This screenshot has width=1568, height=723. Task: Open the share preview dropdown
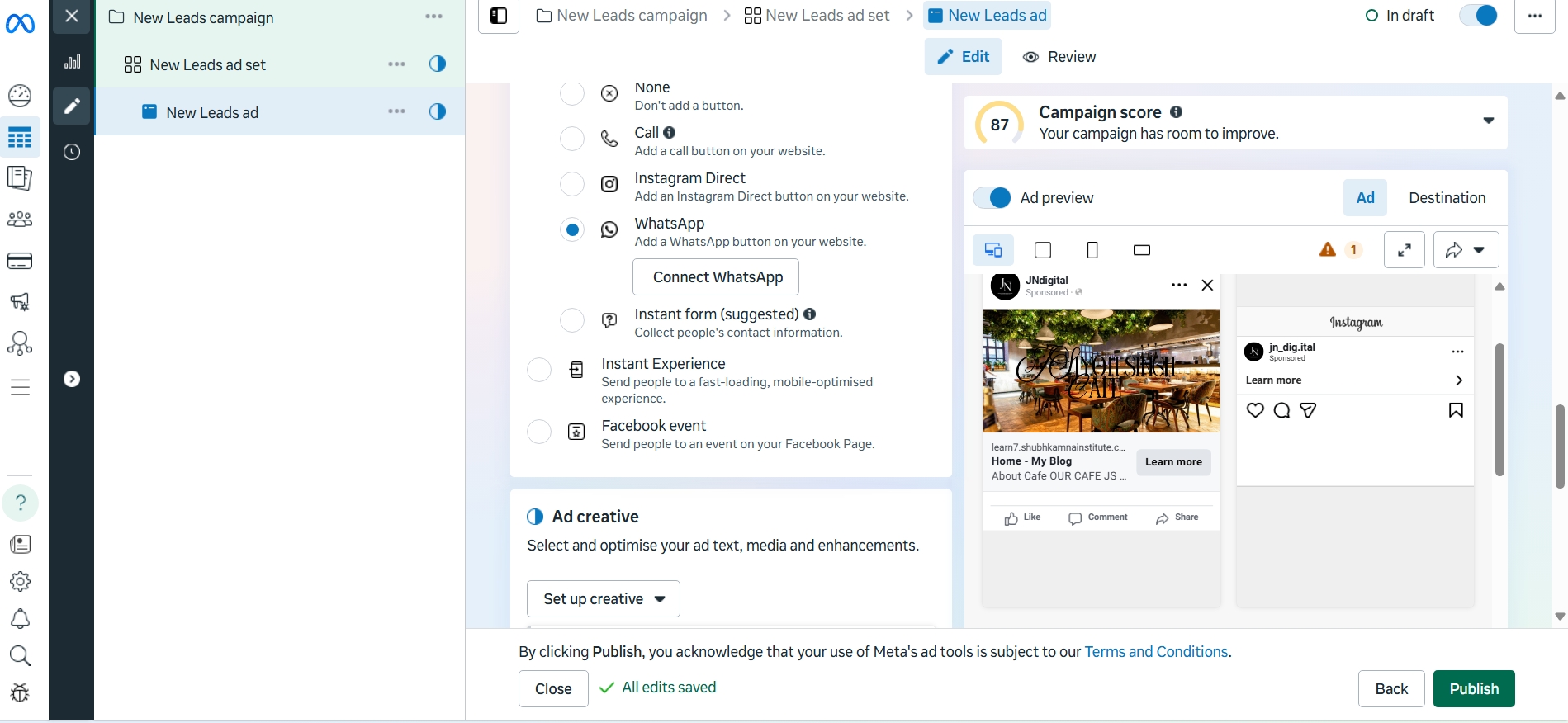(x=1466, y=250)
